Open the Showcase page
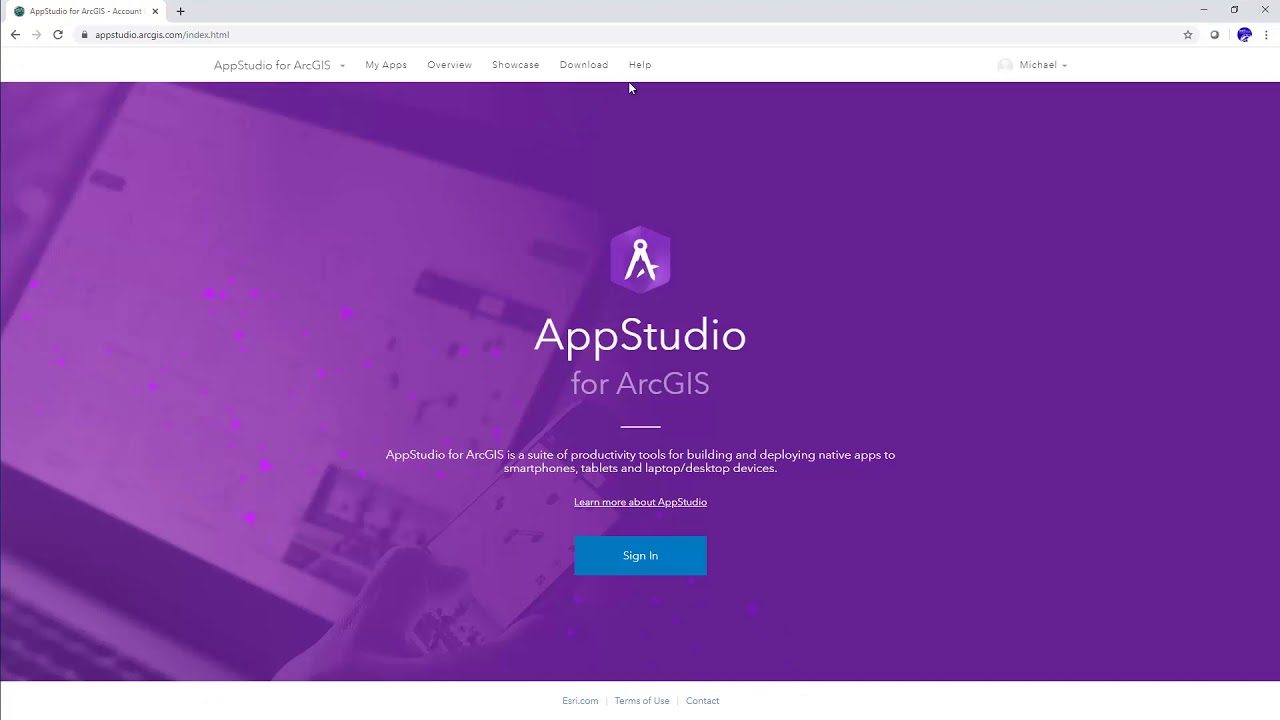The height and width of the screenshot is (720, 1280). tap(515, 65)
